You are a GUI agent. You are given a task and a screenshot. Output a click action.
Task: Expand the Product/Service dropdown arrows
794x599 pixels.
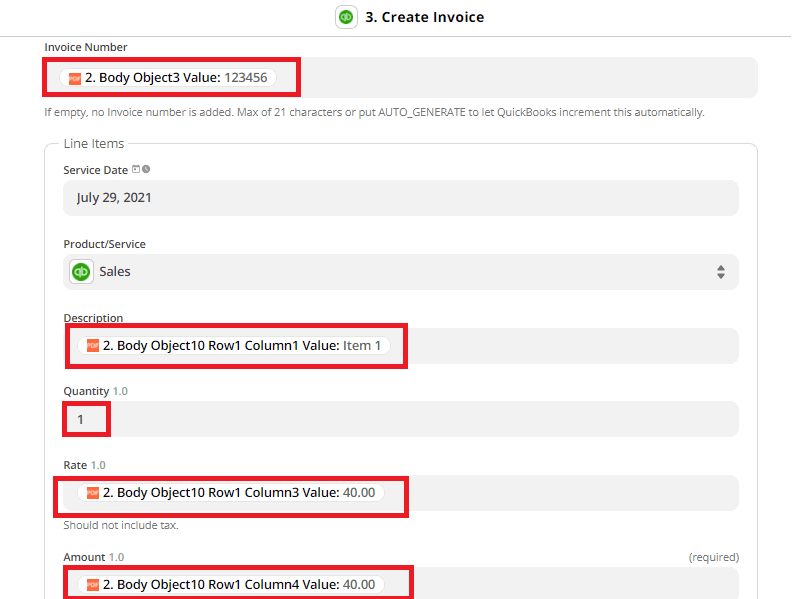pyautogui.click(x=720, y=271)
